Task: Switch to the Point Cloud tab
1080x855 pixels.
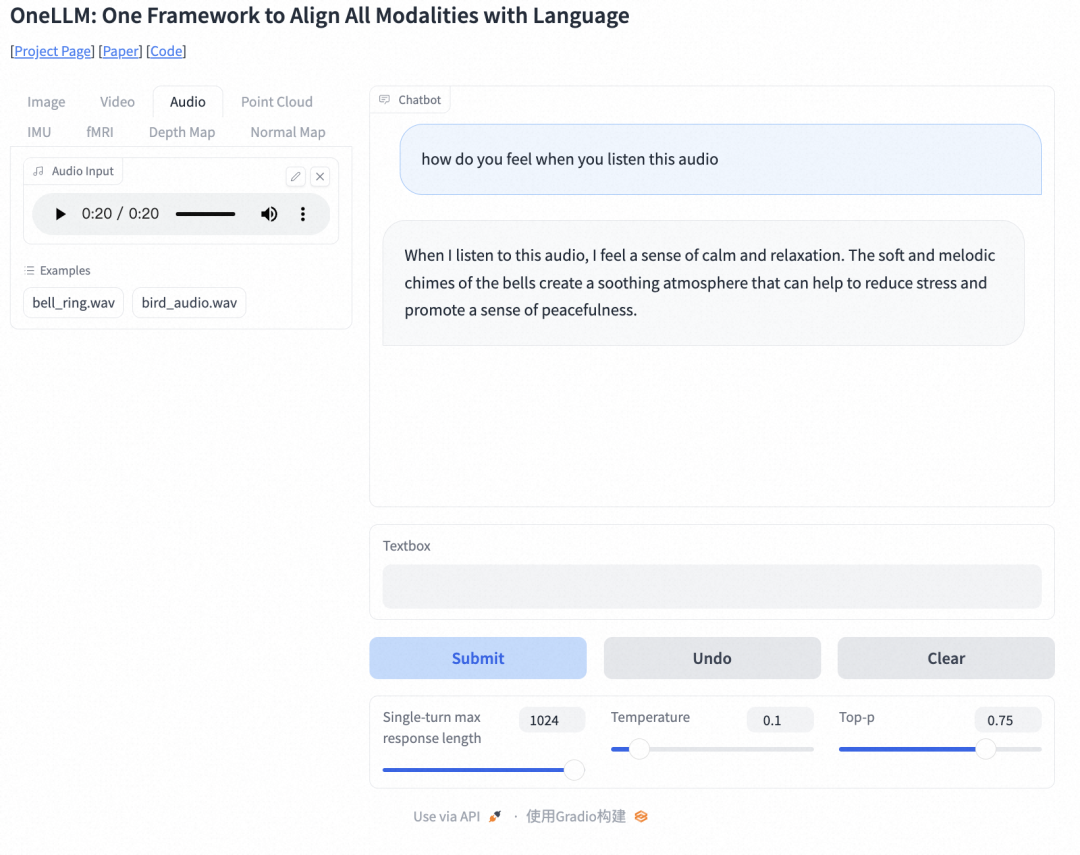Action: pos(277,102)
